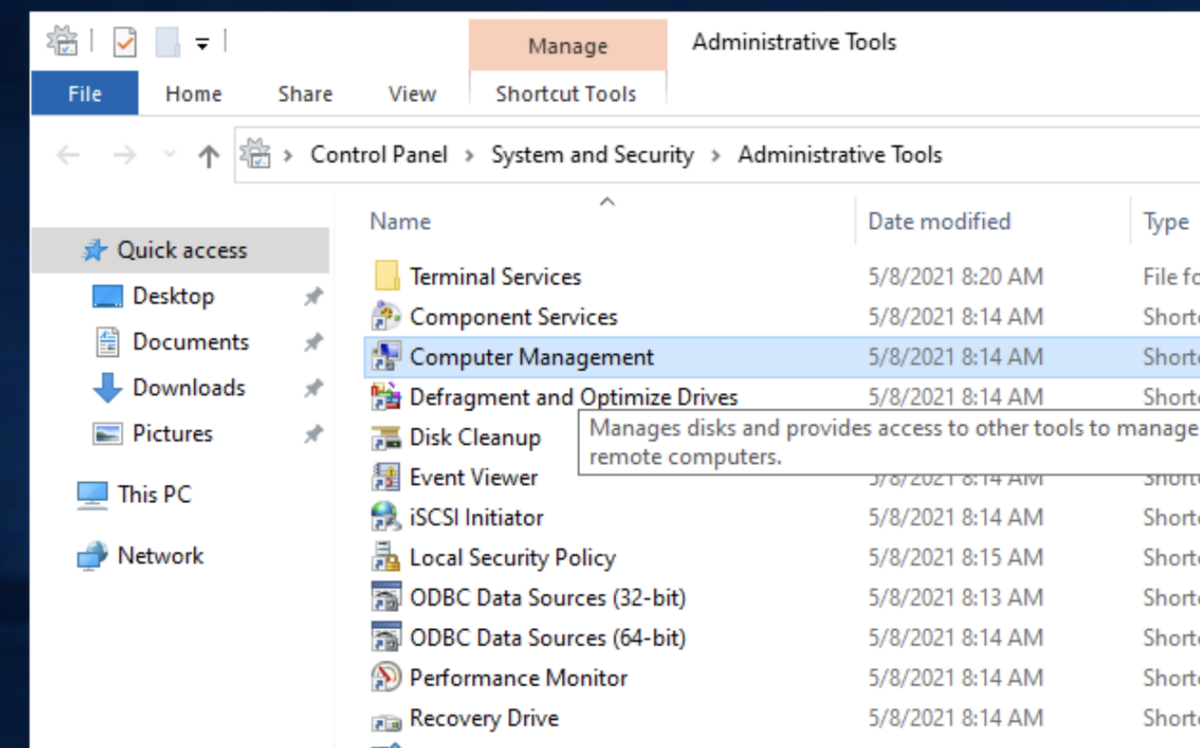Click the Defragment and Optimize Drives icon
1200x748 pixels.
click(x=386, y=397)
